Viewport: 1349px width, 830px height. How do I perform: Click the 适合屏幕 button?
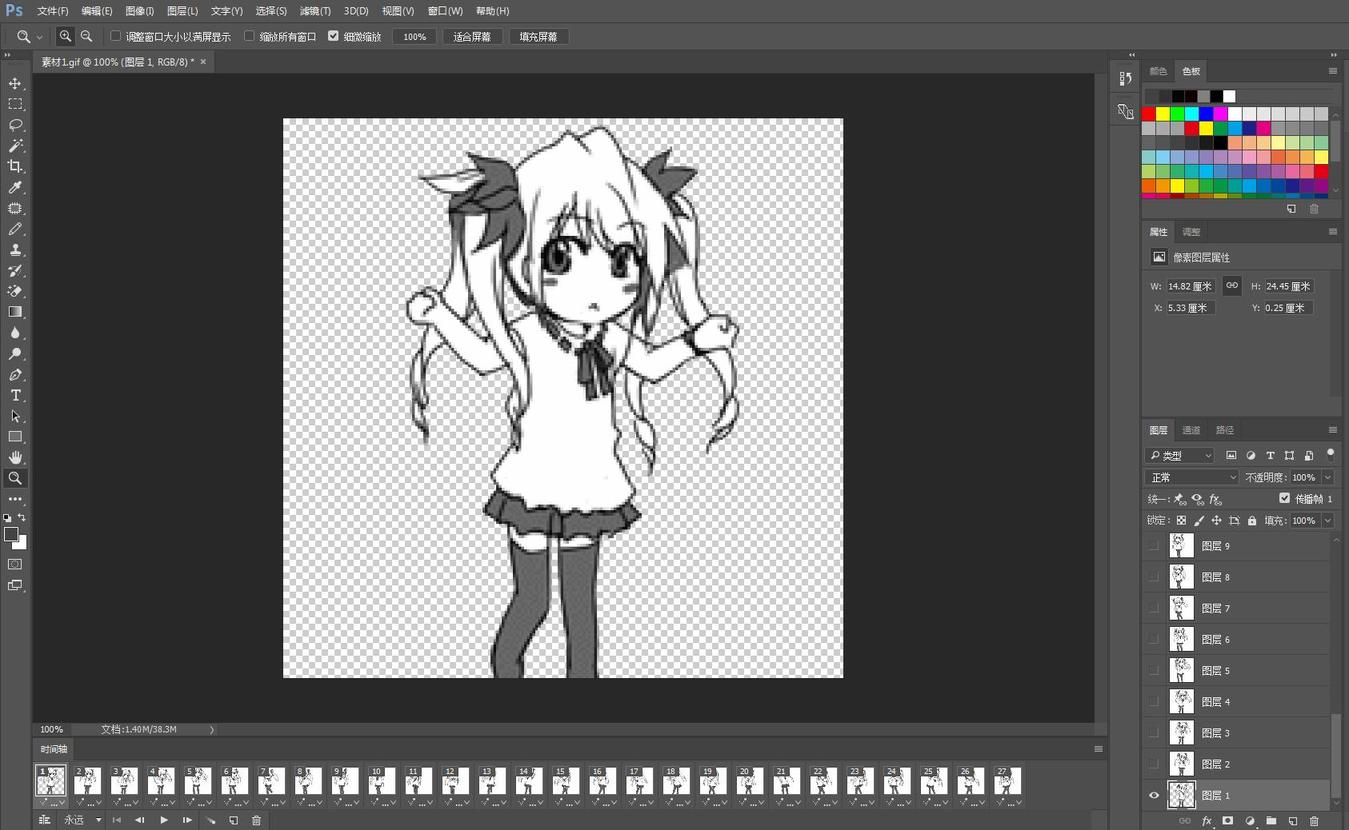472,36
